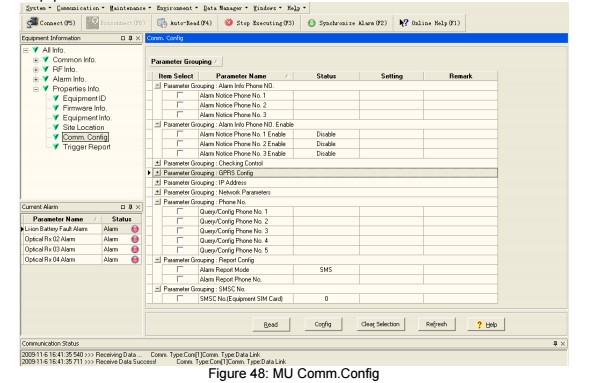Click red alarm indicator for Optical Rx 04
The height and width of the screenshot is (383, 591).
(135, 259)
